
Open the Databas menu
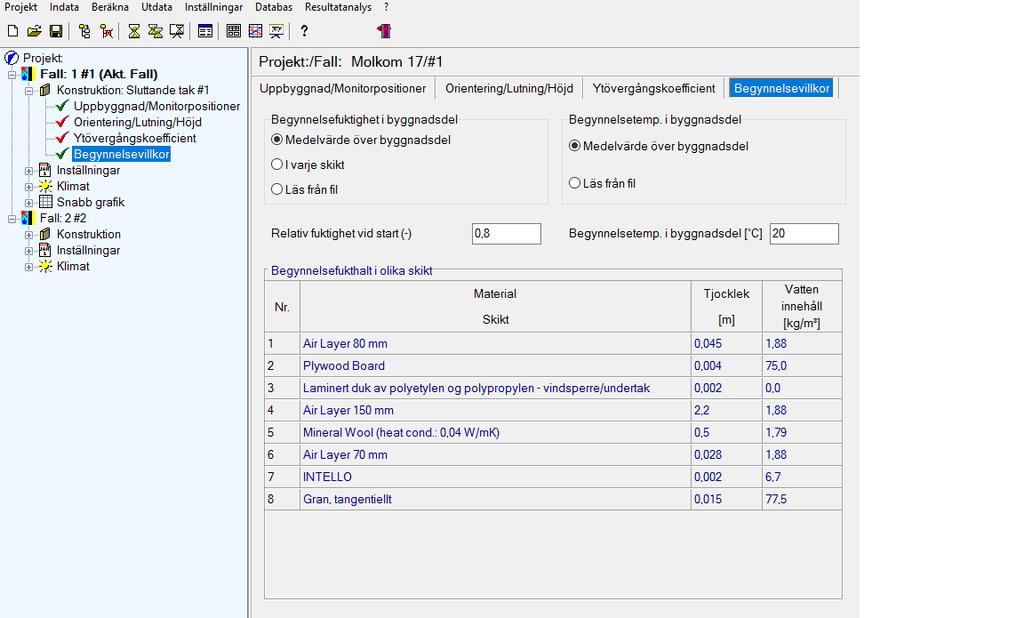pyautogui.click(x=274, y=7)
